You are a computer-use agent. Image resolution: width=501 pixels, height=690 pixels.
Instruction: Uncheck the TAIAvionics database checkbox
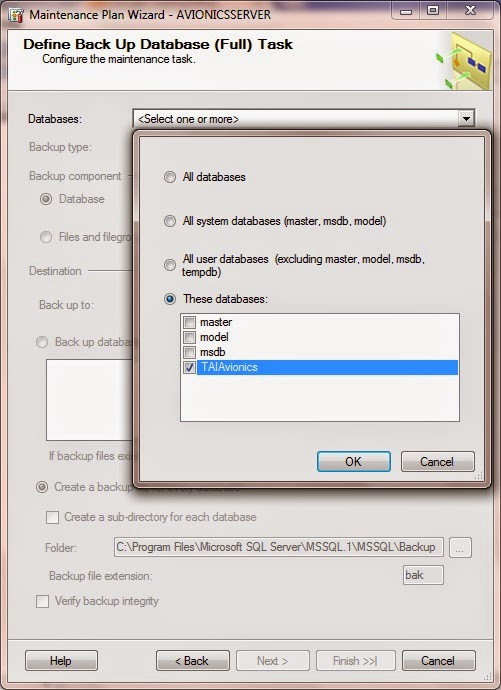click(x=190, y=367)
